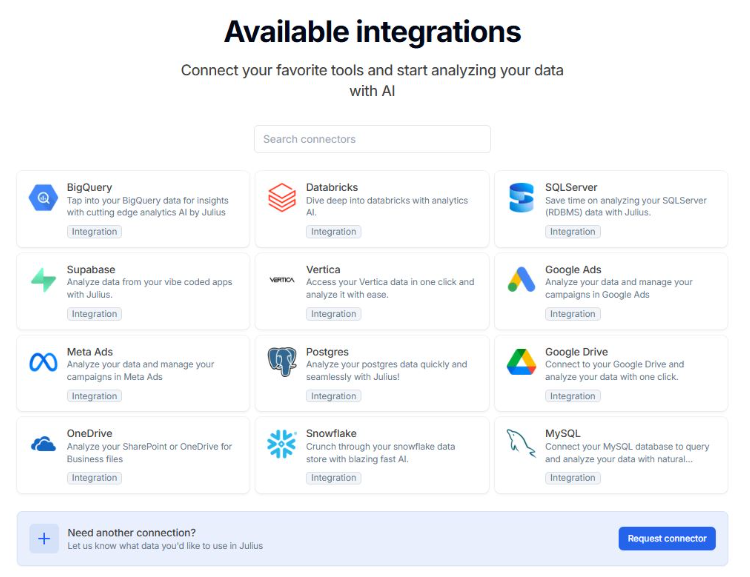Click 'Connect to your Google Drive' description
Viewport: 750px width, 577px height.
coord(615,370)
